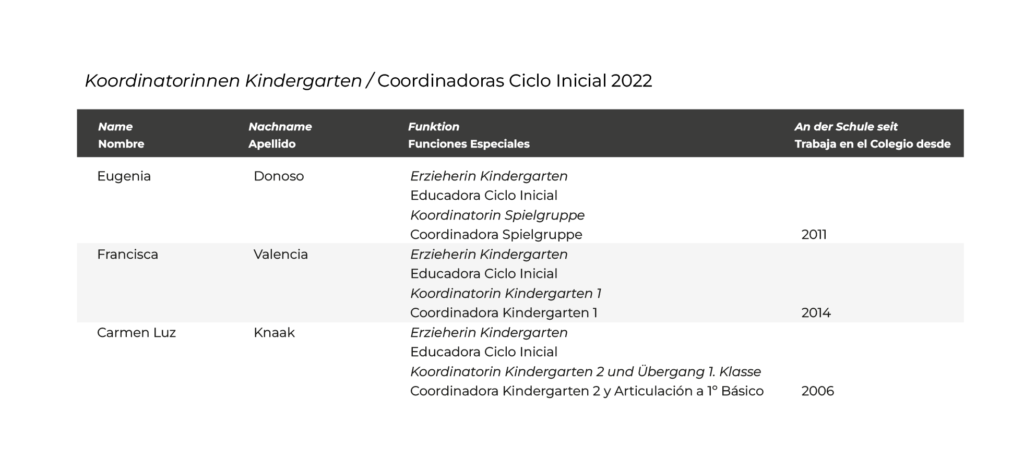This screenshot has width=1024, height=471.
Task: Select the year 2011
Action: (x=815, y=235)
